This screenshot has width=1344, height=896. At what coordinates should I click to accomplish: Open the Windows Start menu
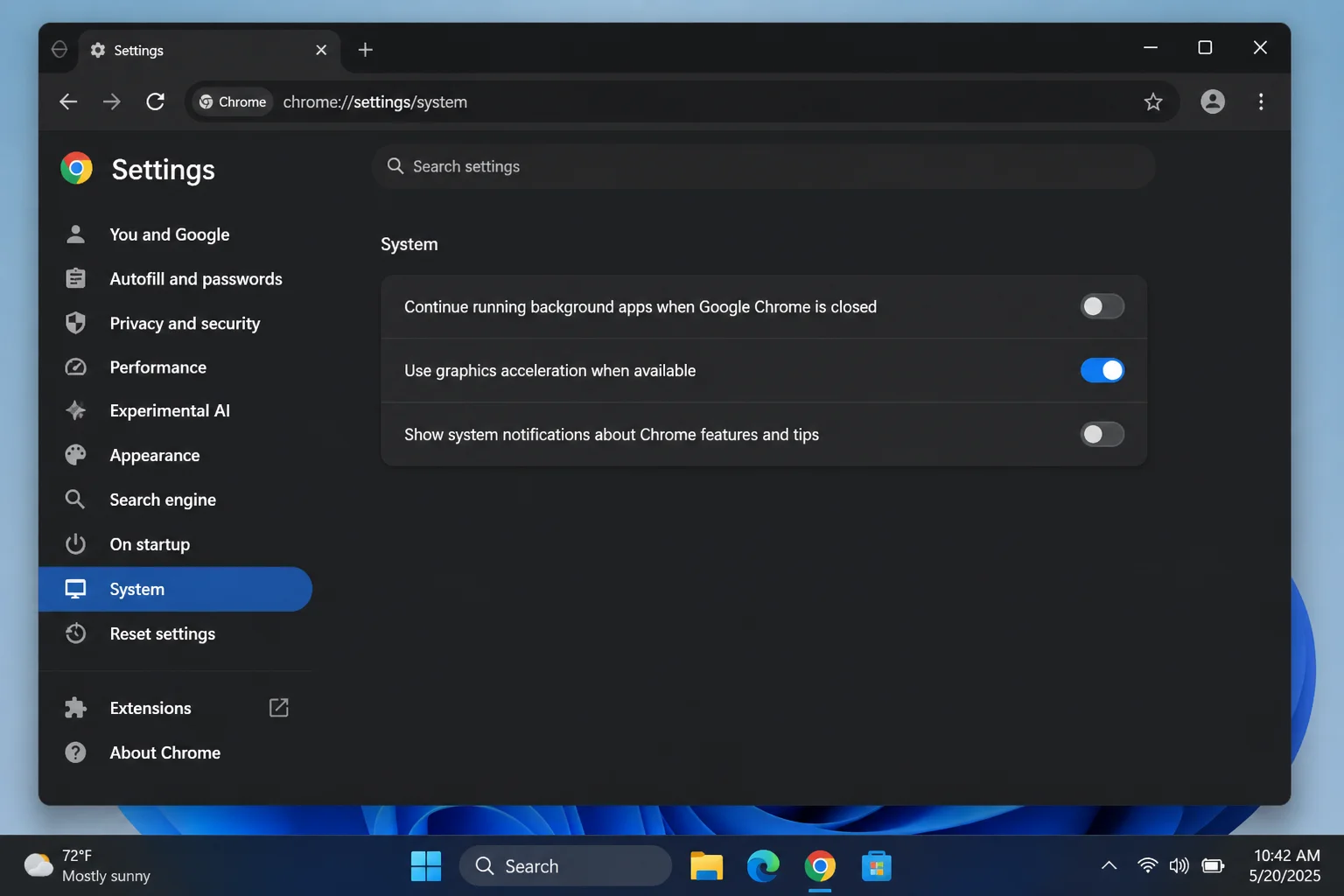[426, 866]
